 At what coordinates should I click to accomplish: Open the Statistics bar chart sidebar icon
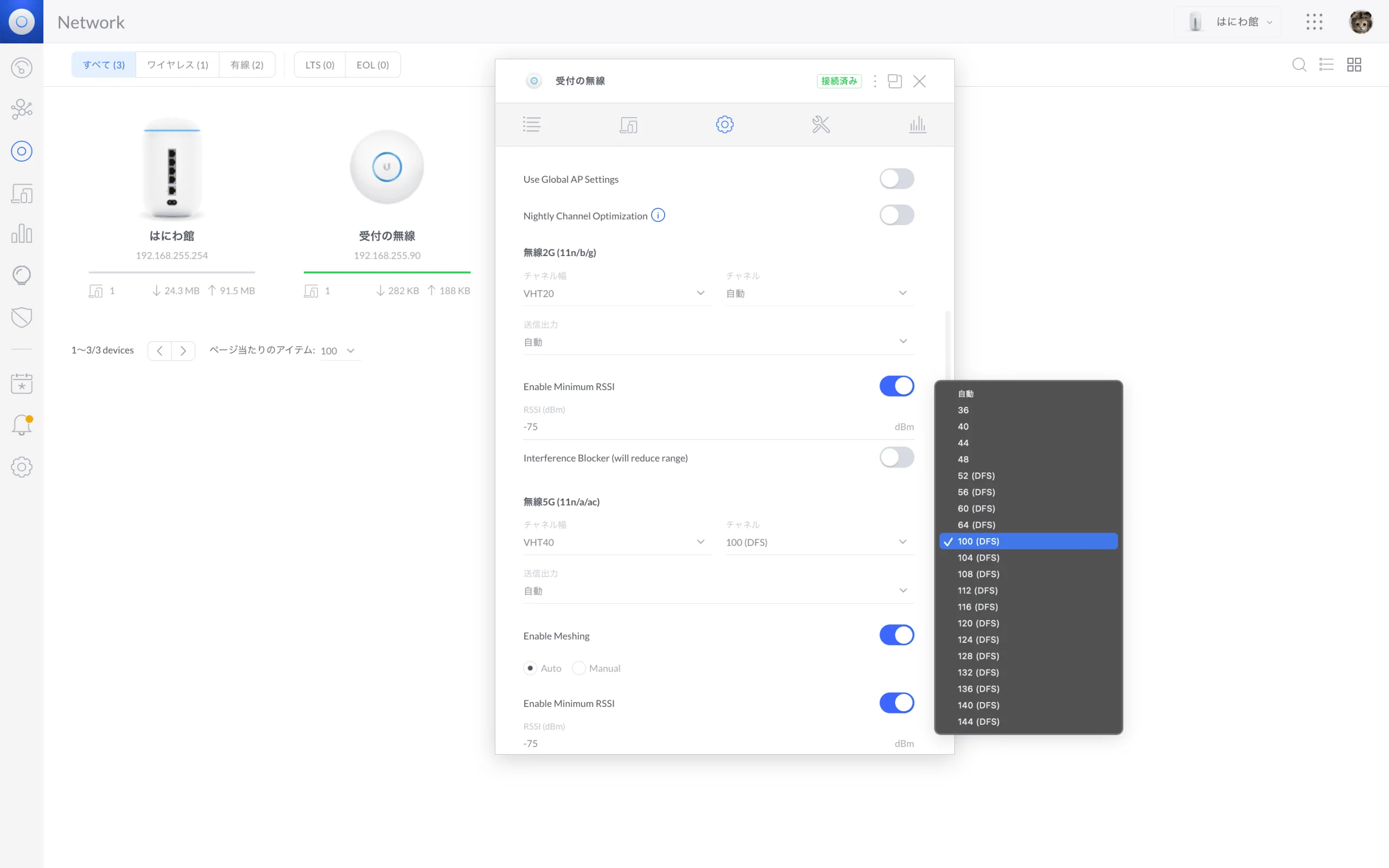[21, 234]
